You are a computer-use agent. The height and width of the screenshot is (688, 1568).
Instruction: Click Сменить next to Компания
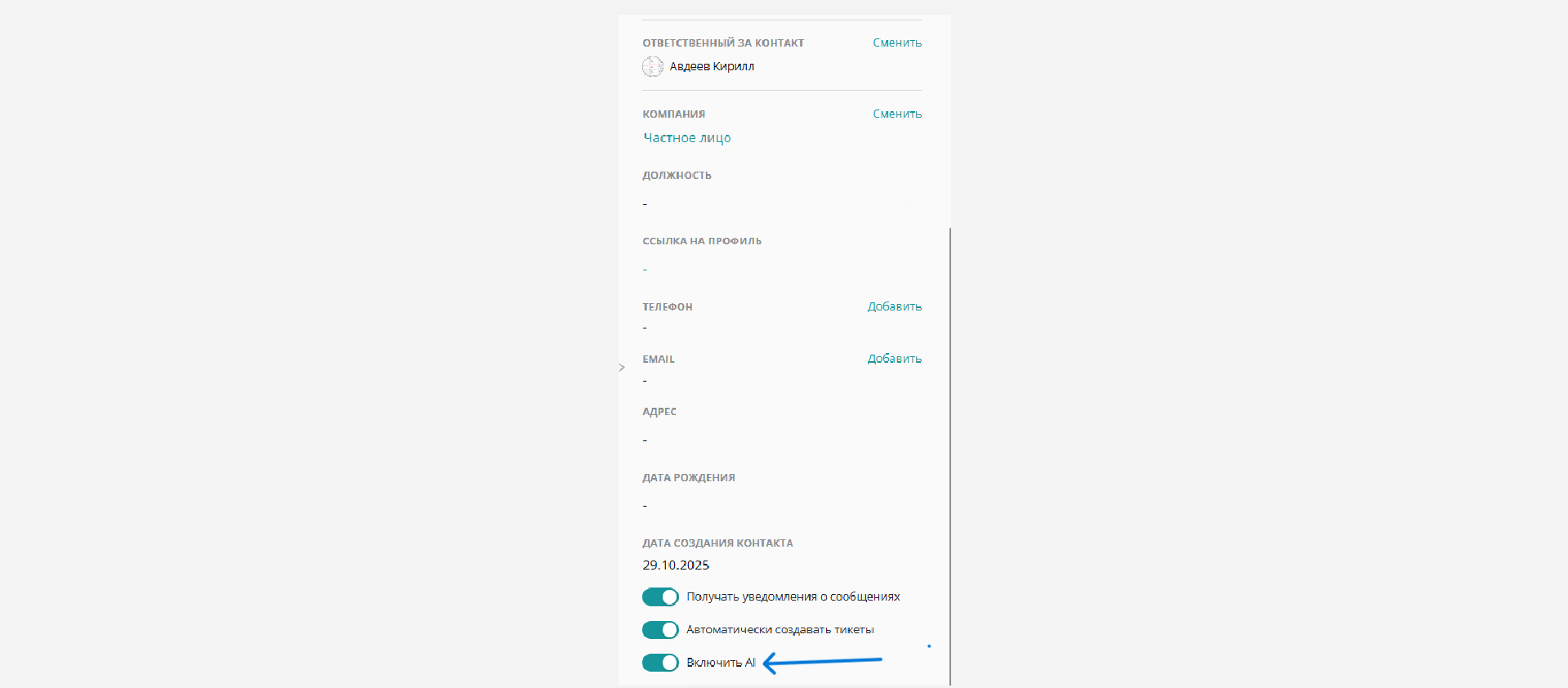pyautogui.click(x=896, y=114)
